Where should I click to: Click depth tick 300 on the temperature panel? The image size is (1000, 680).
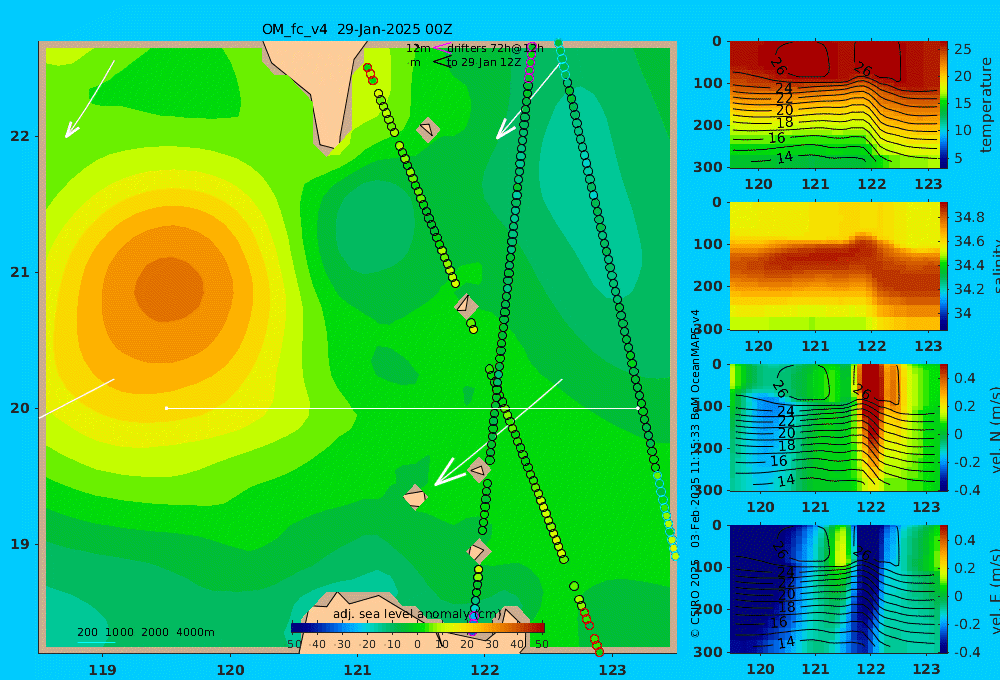(x=708, y=166)
